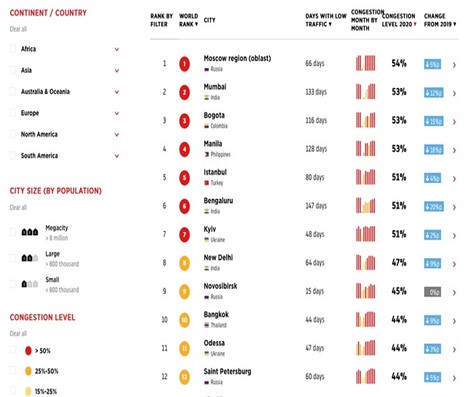The height and width of the screenshot is (397, 467).
Task: Click the Large city size houses icon
Action: tap(30, 258)
